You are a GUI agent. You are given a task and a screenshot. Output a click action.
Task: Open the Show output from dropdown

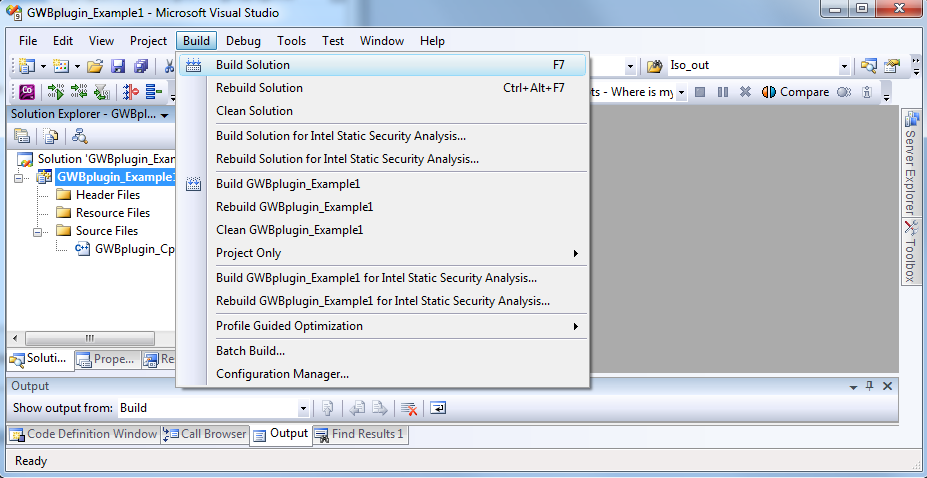pos(303,408)
